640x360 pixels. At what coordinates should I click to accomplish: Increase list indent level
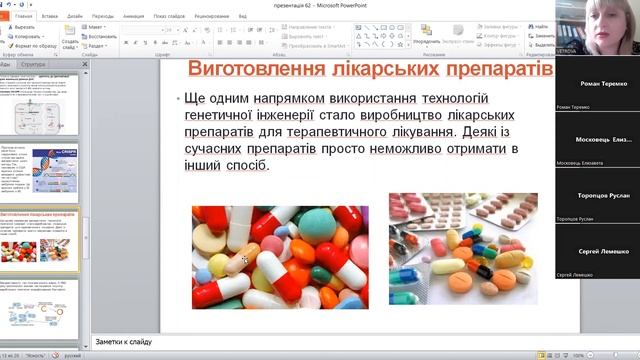pos(260,30)
